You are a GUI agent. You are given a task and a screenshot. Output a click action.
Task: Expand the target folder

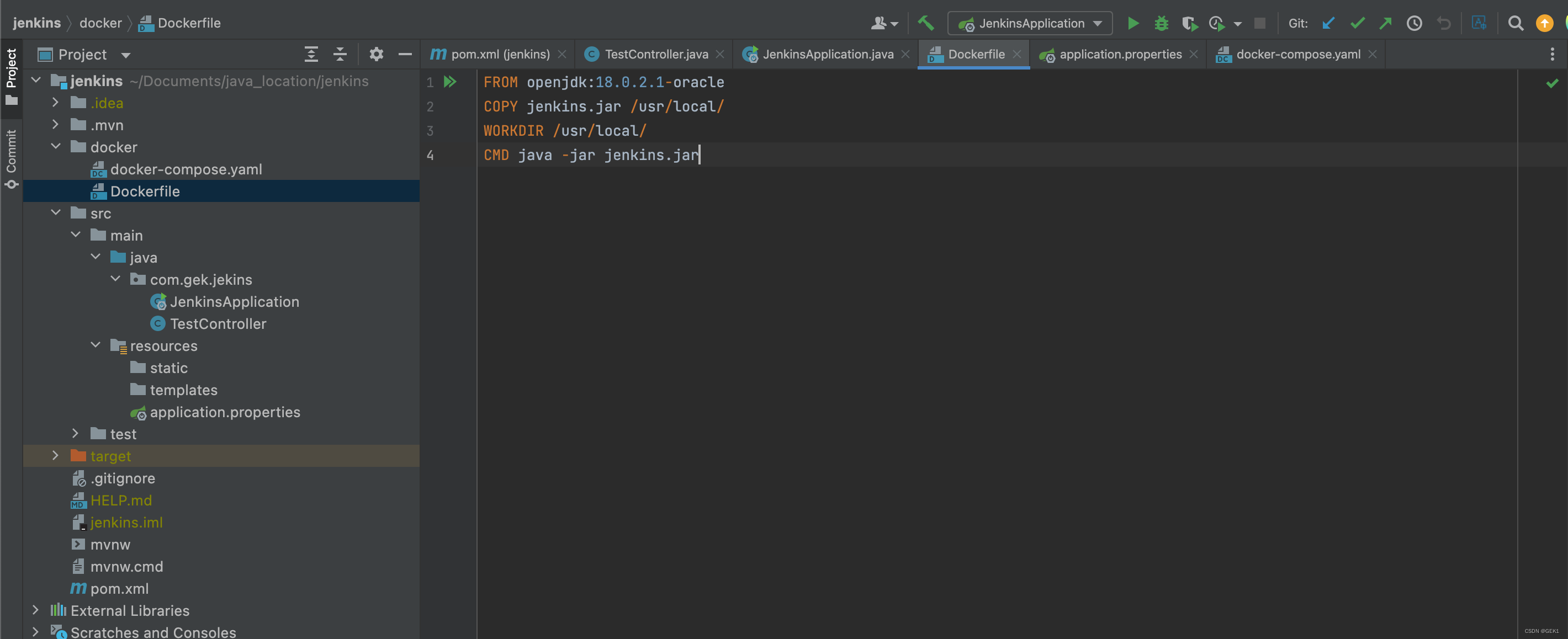[x=55, y=455]
